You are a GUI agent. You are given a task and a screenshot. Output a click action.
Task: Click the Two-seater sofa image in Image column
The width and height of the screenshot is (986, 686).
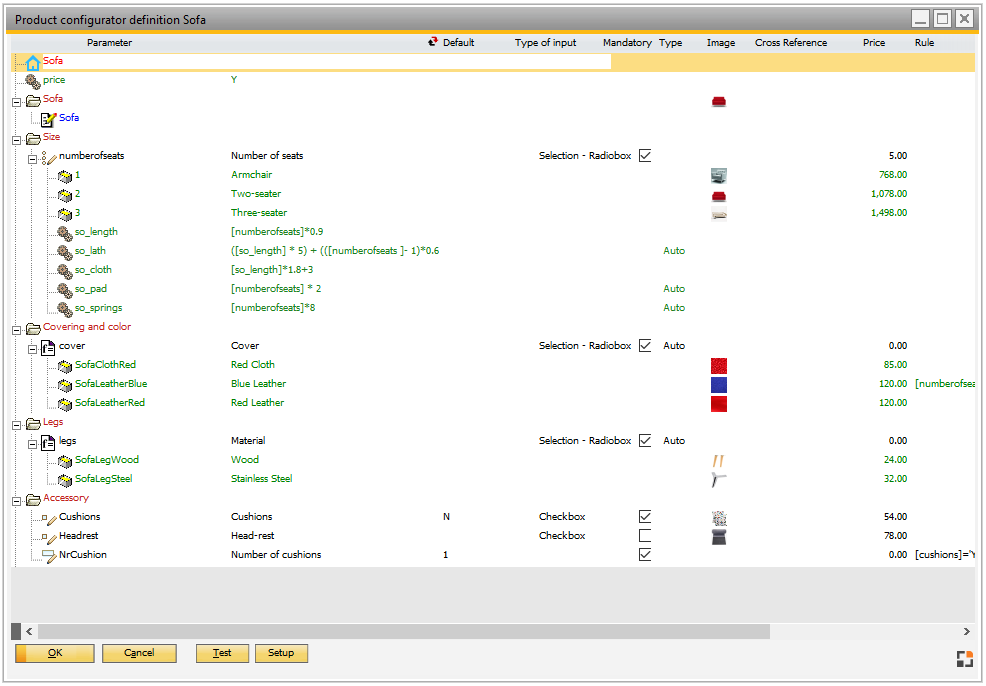click(x=718, y=193)
